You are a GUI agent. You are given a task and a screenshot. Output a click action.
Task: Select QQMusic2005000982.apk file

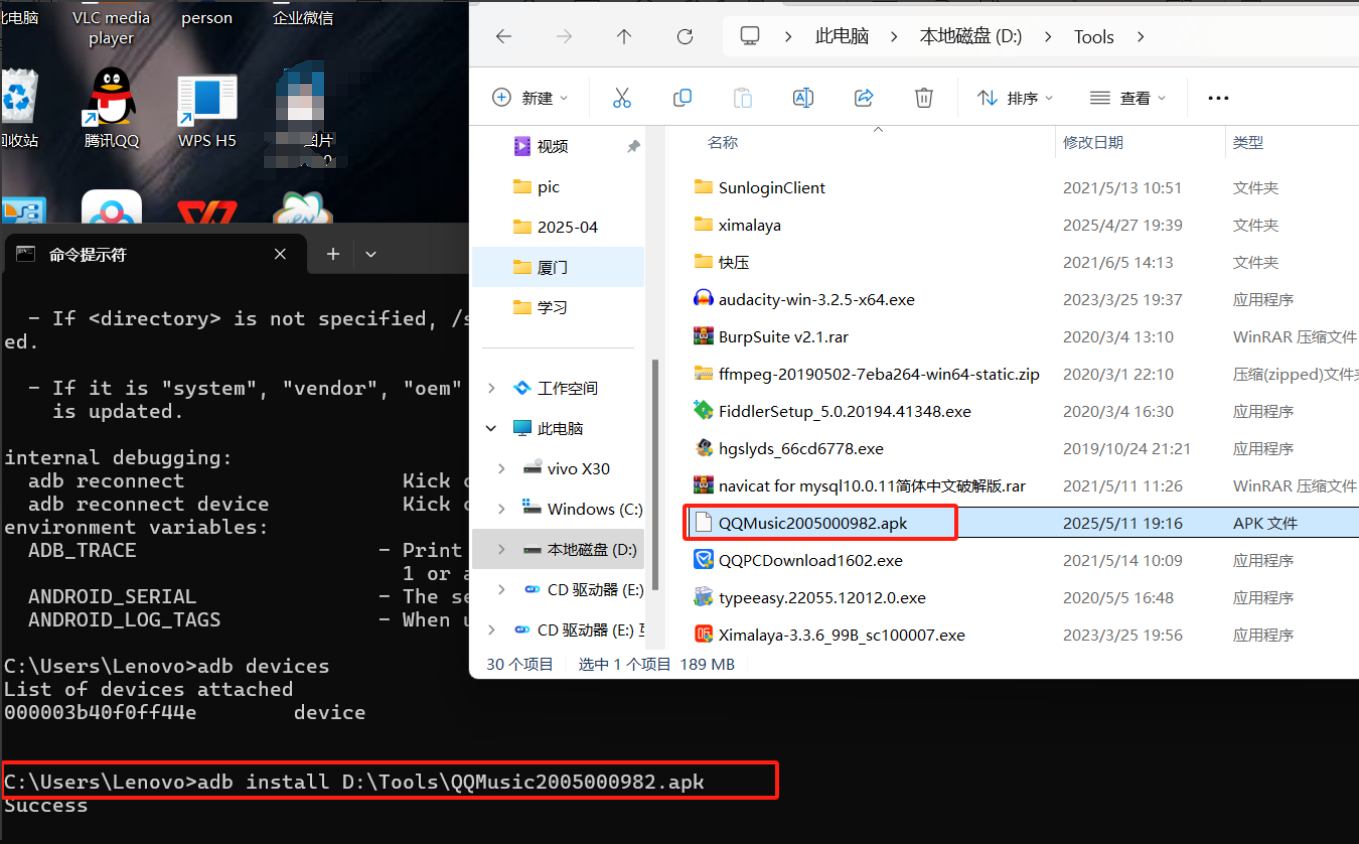coord(812,523)
